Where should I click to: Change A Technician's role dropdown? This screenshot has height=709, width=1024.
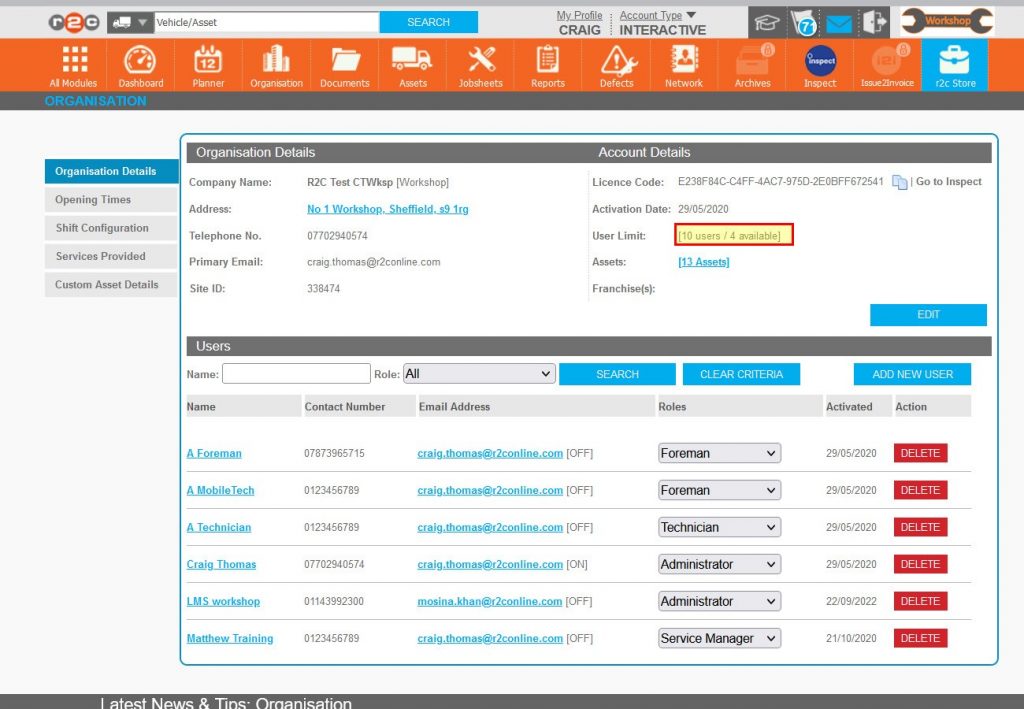point(718,527)
